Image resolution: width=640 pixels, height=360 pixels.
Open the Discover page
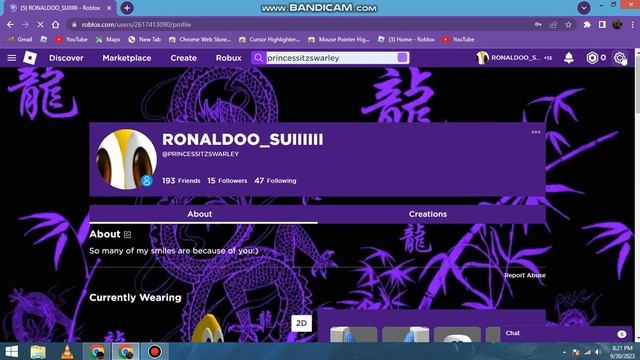pos(66,58)
